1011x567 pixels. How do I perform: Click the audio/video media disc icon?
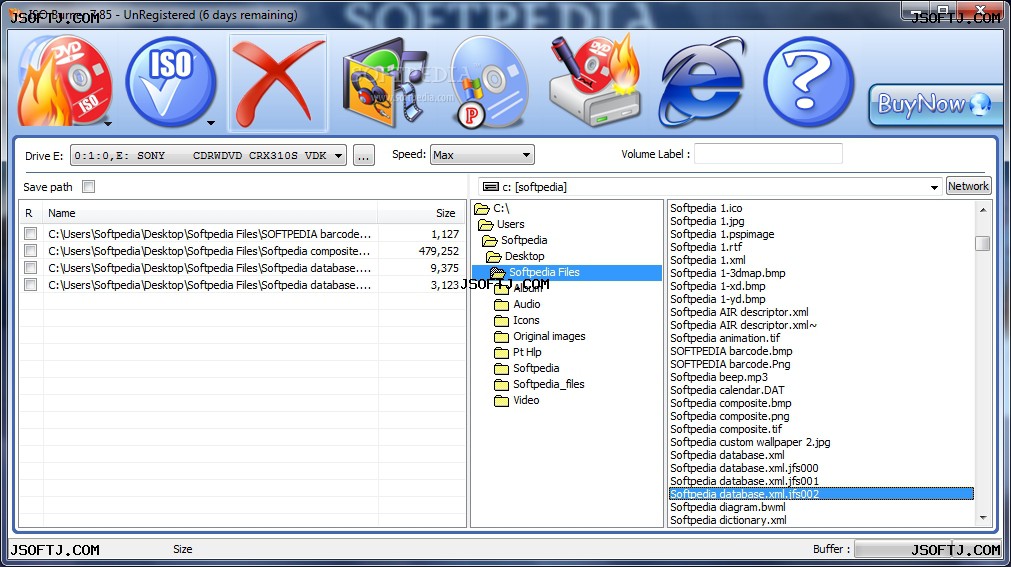(x=384, y=82)
